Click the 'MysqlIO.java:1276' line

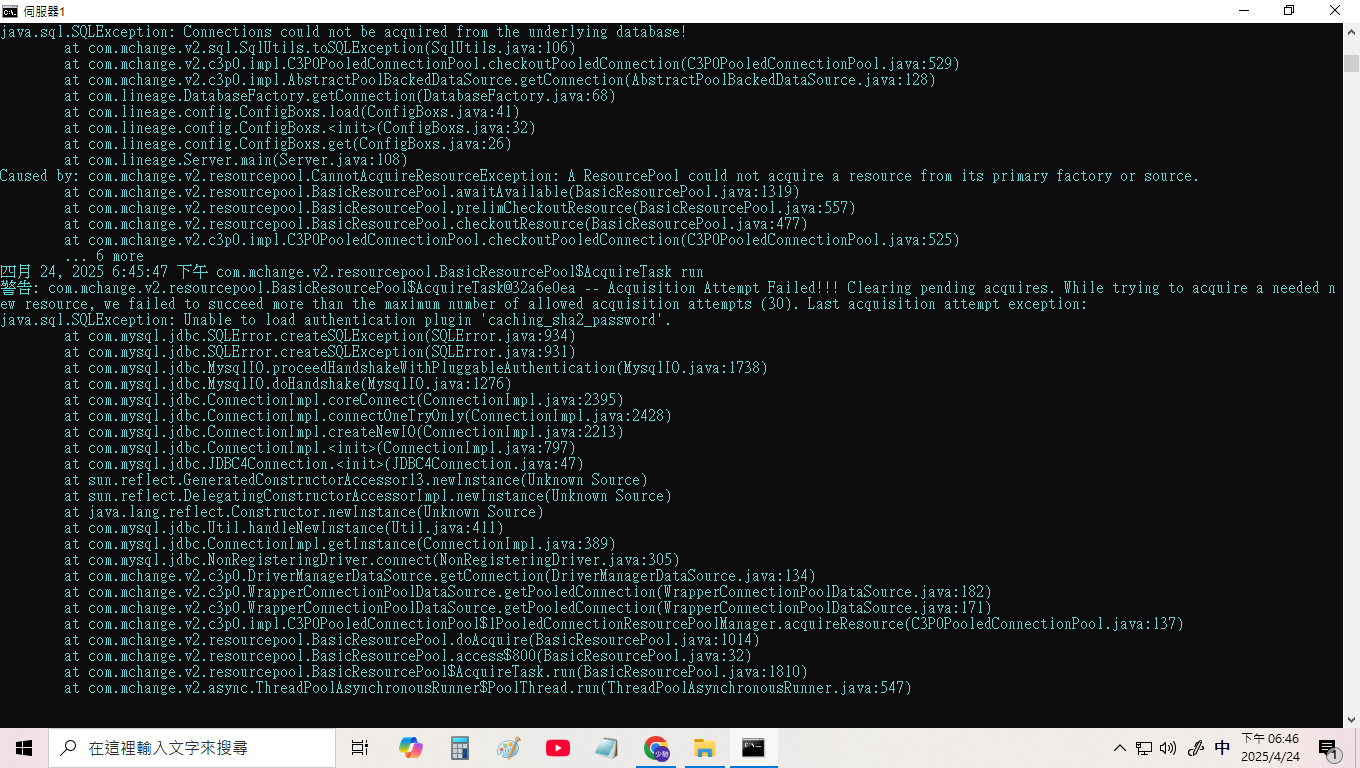point(288,384)
